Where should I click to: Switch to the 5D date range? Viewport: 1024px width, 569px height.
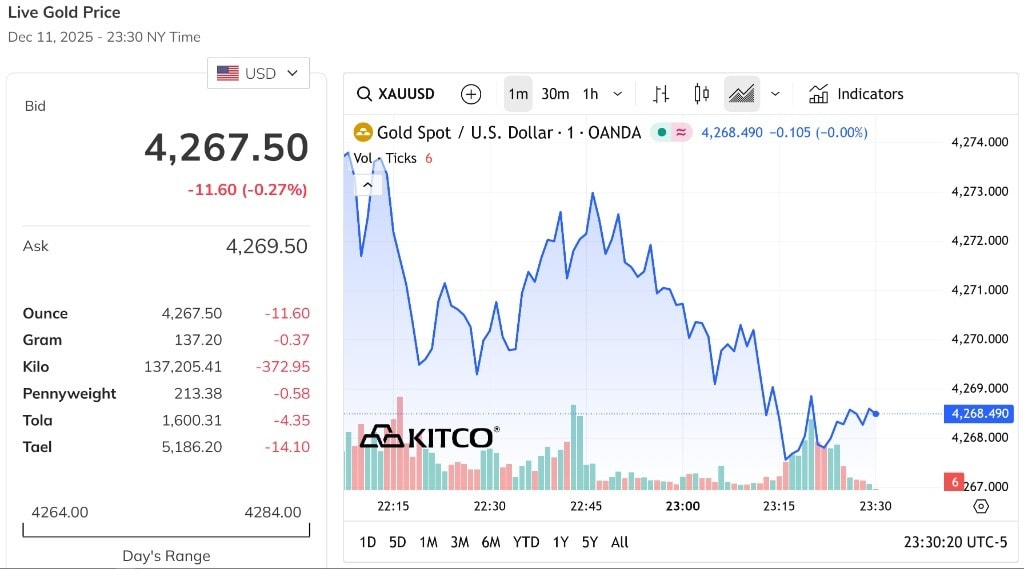coord(397,542)
